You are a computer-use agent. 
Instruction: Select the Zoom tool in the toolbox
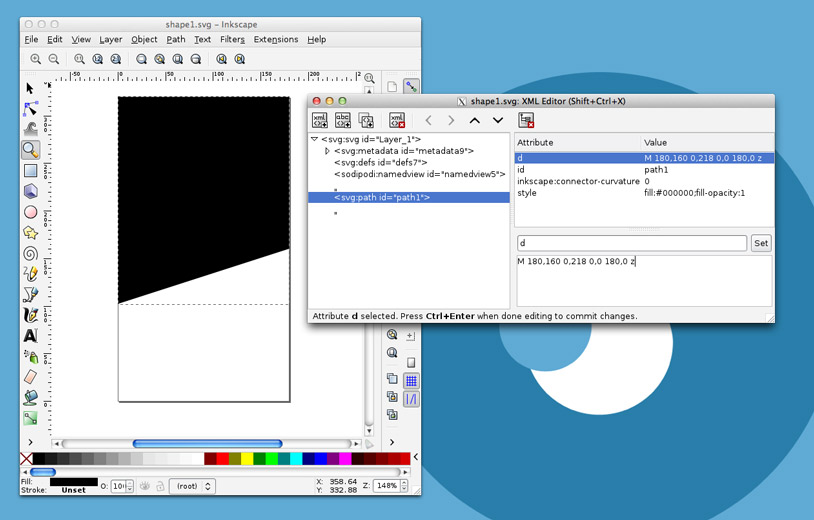31,150
